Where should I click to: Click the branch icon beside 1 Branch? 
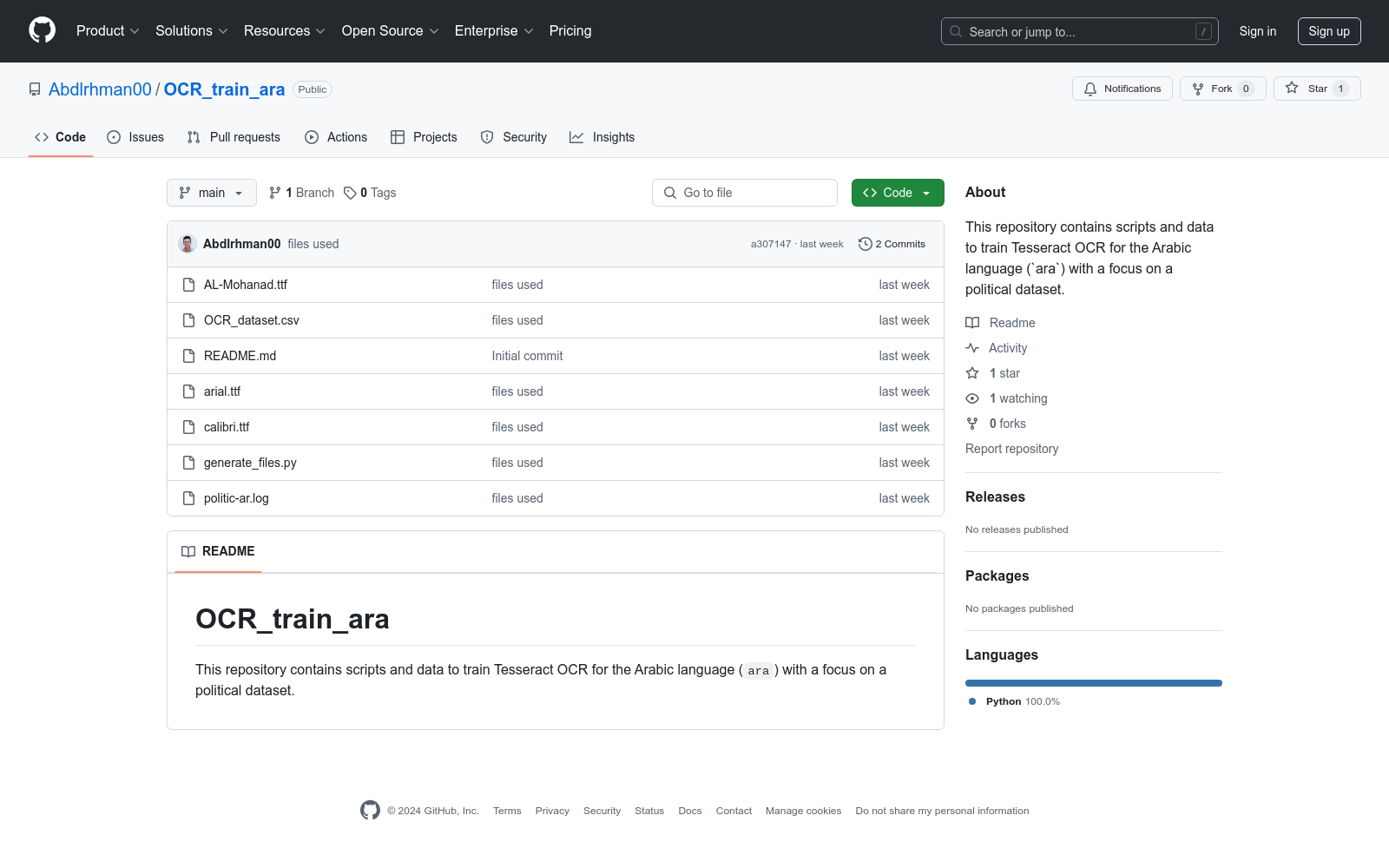pyautogui.click(x=275, y=193)
